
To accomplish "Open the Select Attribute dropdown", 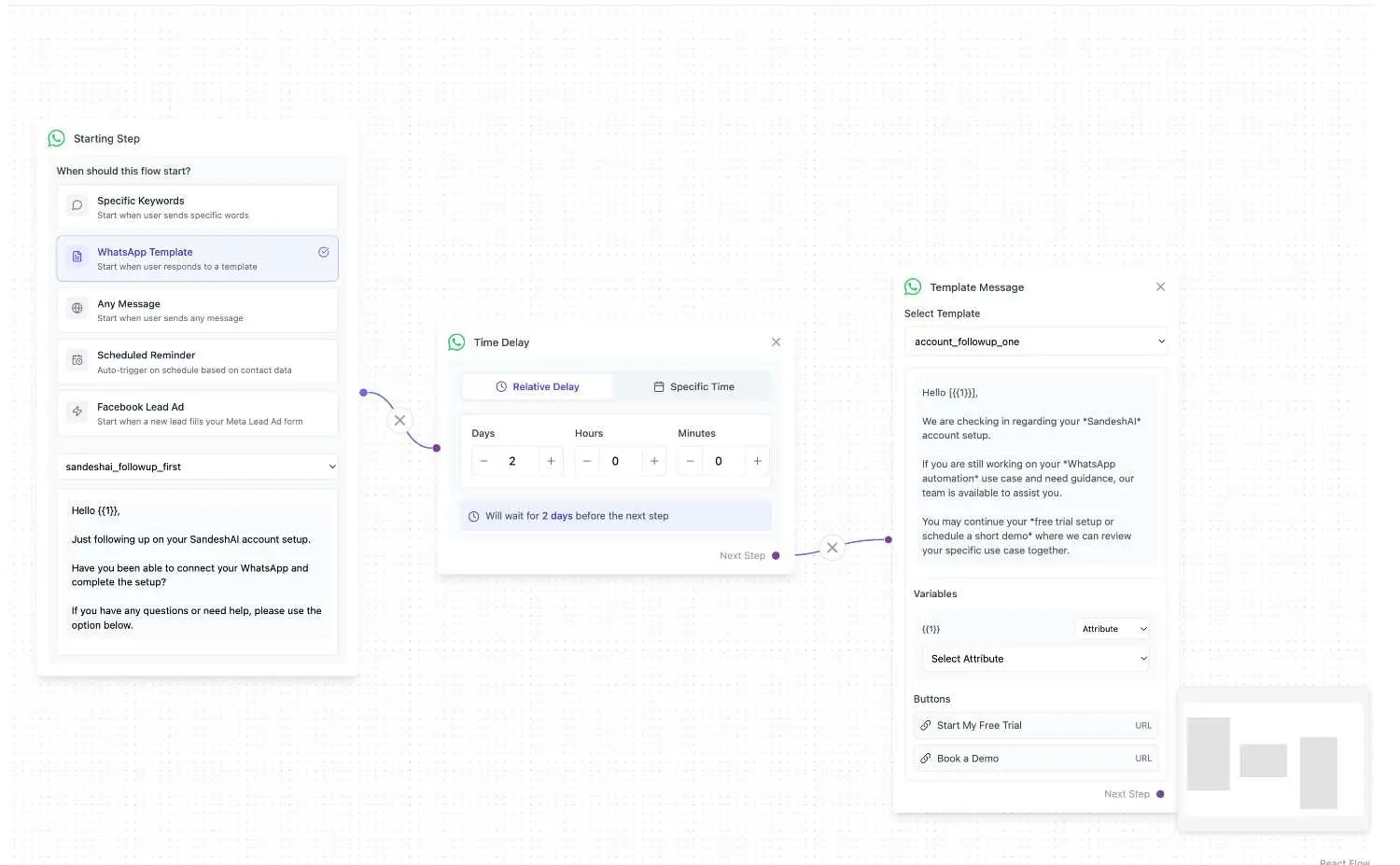I will pyautogui.click(x=1036, y=659).
